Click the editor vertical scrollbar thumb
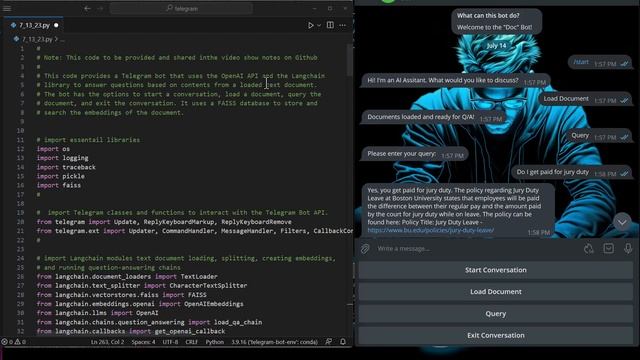 tap(349, 60)
